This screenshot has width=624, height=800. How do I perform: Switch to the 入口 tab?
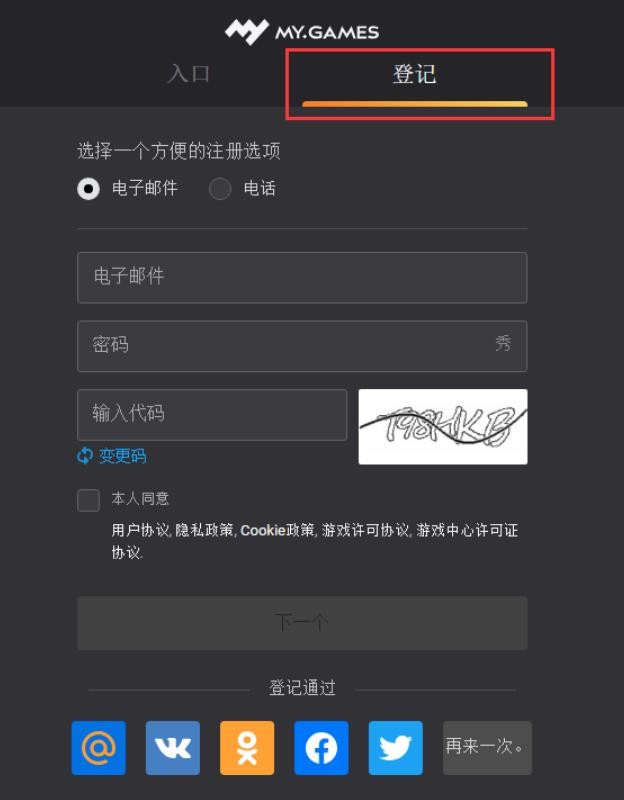(x=188, y=74)
